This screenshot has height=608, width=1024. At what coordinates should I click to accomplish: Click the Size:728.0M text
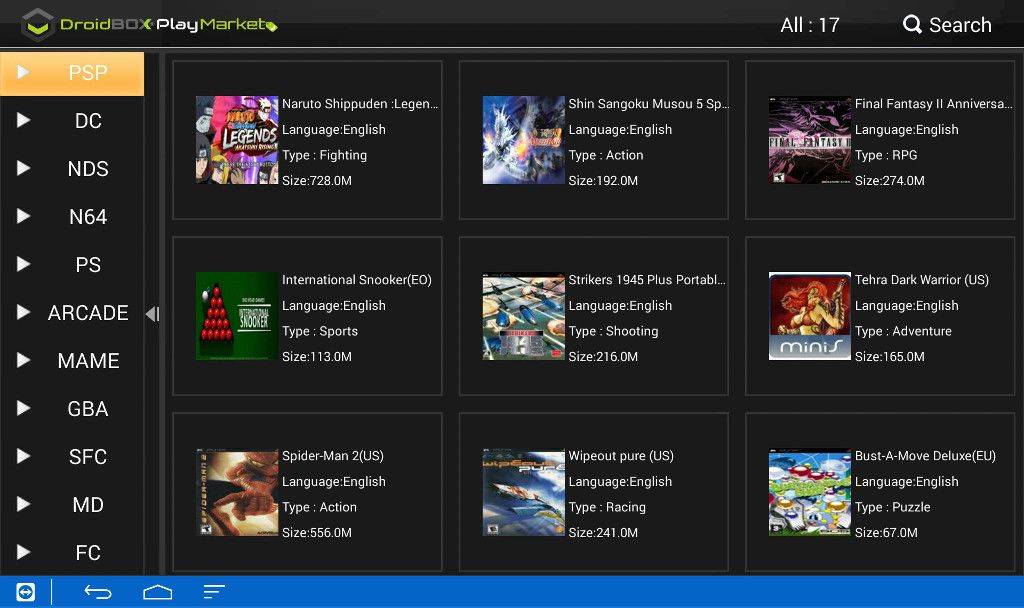pos(317,181)
